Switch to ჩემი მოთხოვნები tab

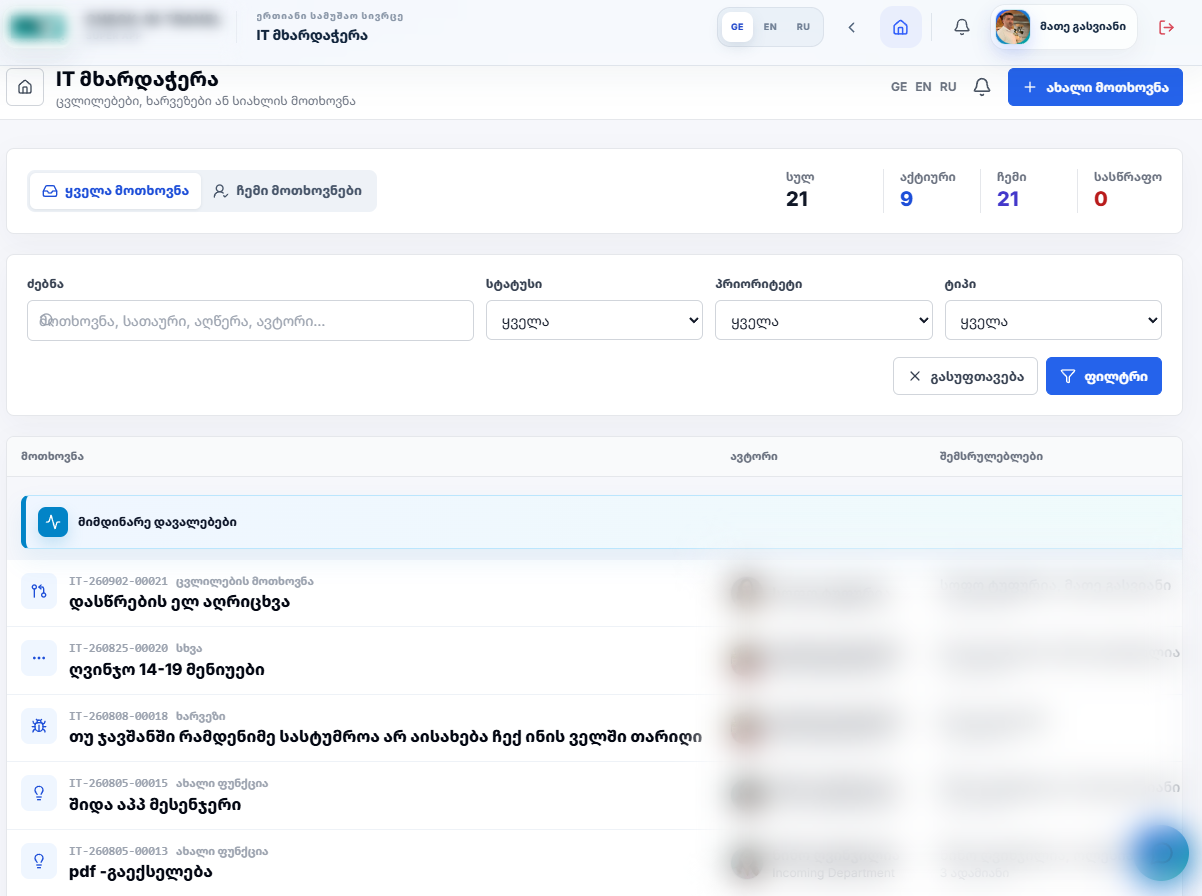click(x=289, y=191)
